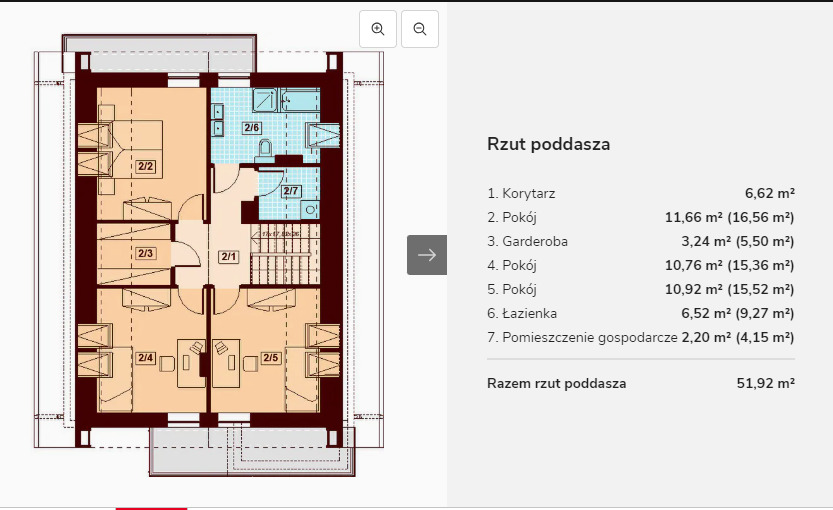
Task: Click the "Rzut poddasza" heading
Action: pos(548,144)
